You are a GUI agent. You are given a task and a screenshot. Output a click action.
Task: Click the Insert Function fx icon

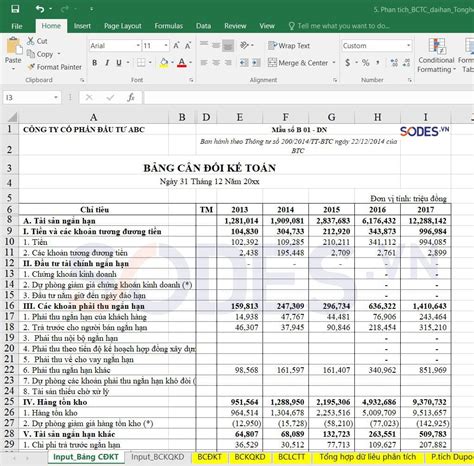pos(131,98)
